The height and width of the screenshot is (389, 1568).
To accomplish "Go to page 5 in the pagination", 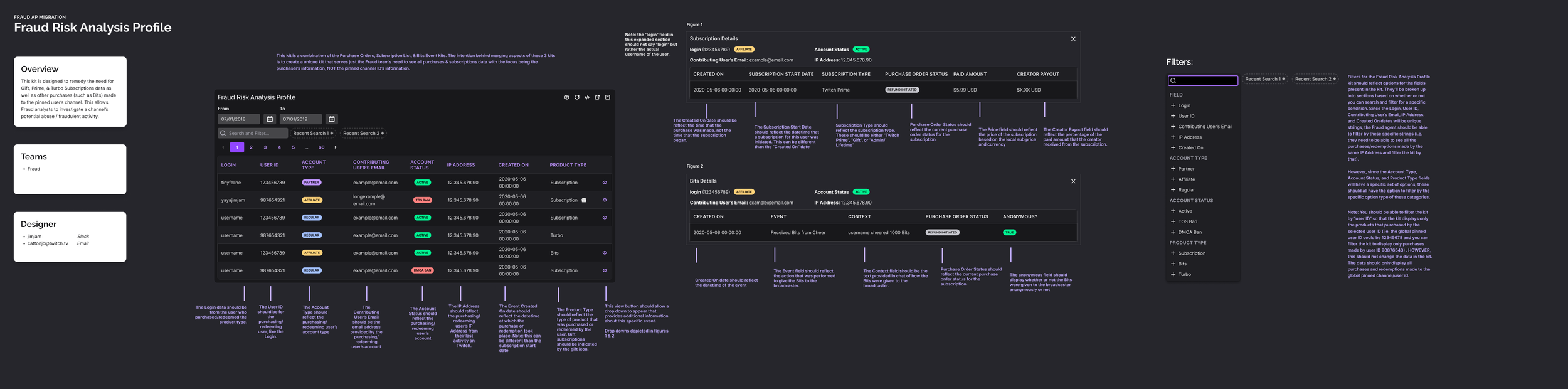I will [x=293, y=147].
